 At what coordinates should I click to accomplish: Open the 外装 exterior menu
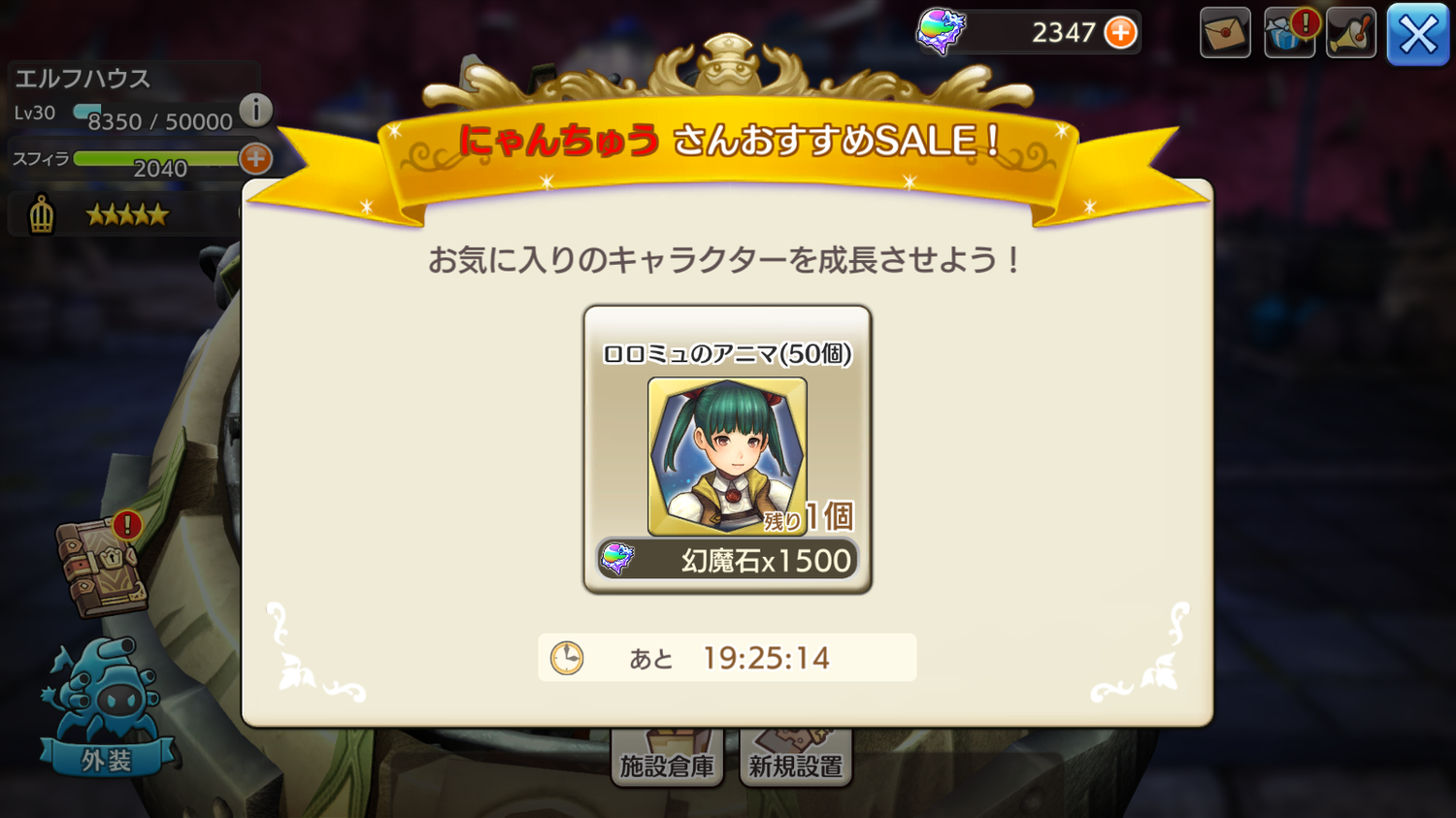[107, 710]
